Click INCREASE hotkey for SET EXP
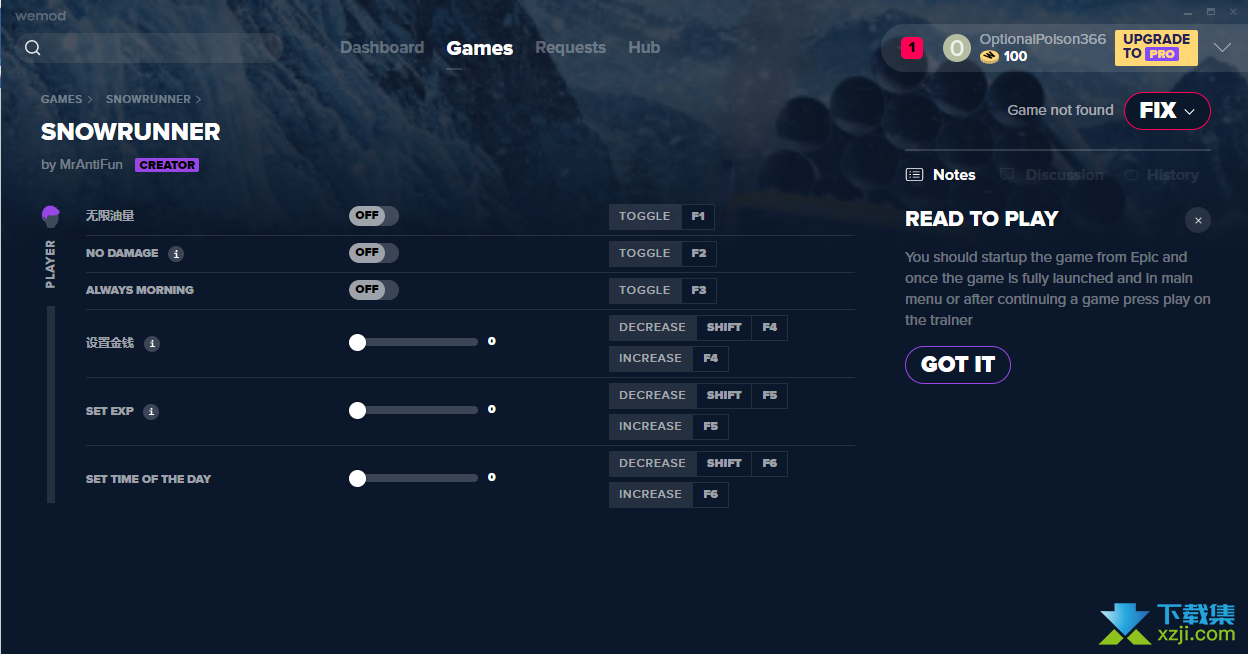The image size is (1248, 654). pos(650,427)
